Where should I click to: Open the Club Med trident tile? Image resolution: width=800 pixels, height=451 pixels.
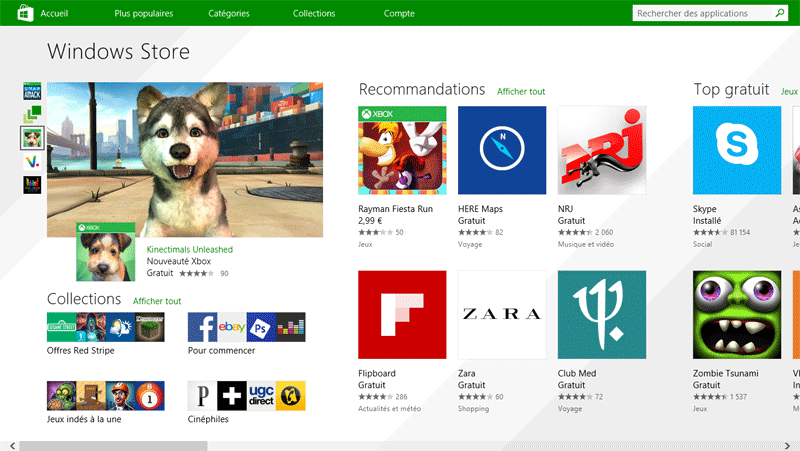click(x=602, y=314)
